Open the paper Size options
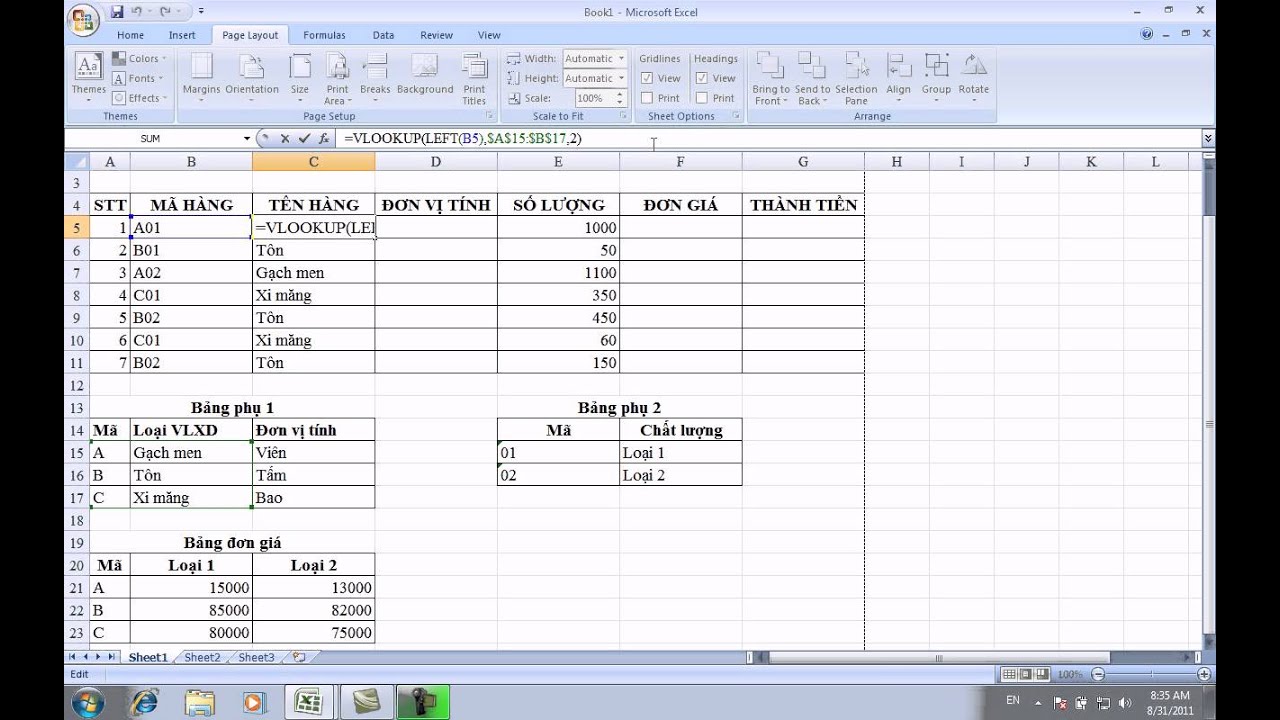 point(300,77)
